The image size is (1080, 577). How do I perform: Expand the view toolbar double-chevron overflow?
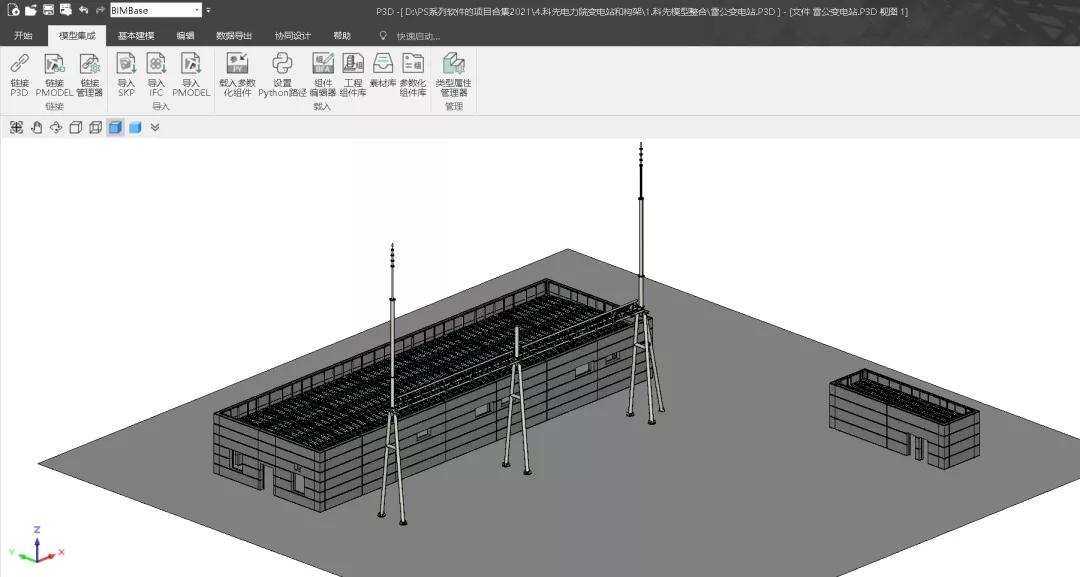155,127
